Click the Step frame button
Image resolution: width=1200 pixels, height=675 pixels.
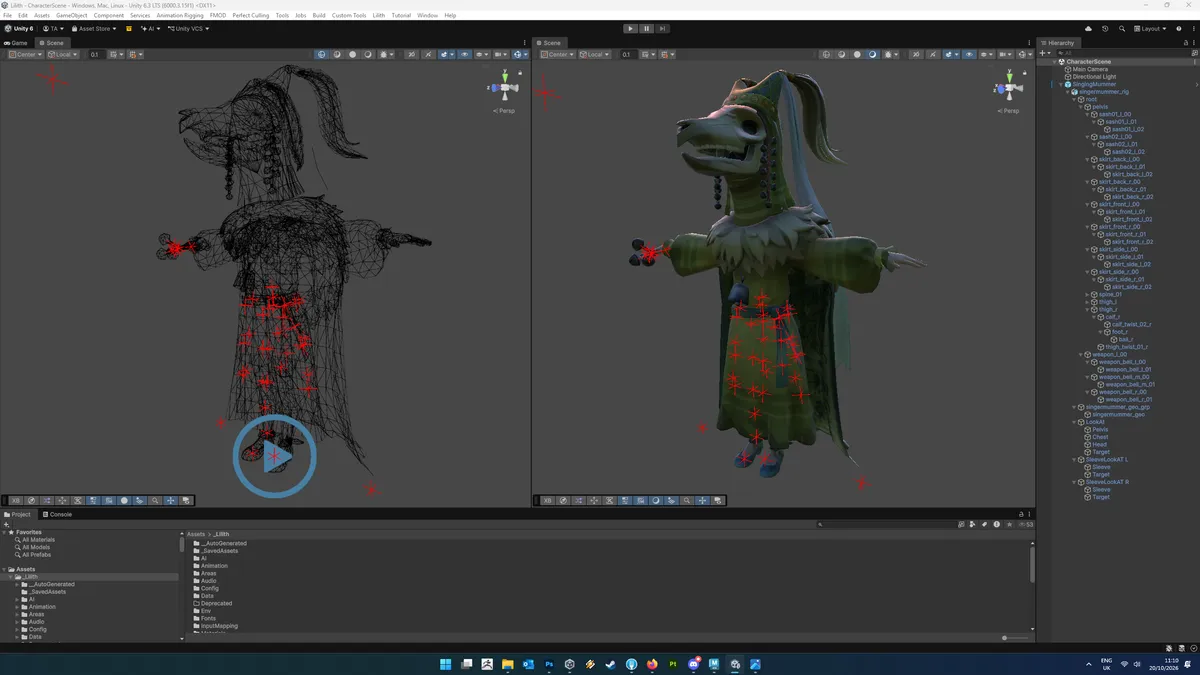(662, 29)
